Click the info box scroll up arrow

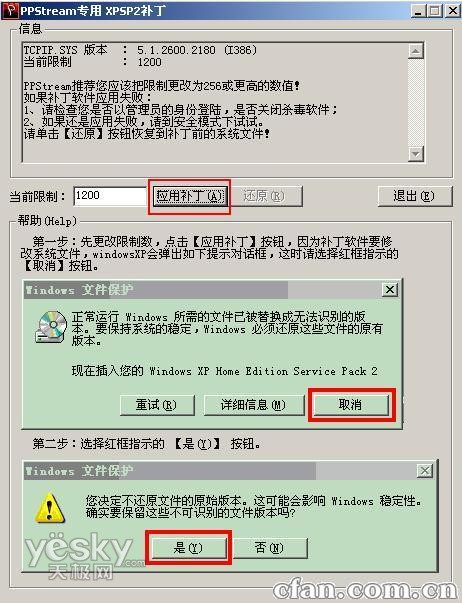click(x=416, y=51)
